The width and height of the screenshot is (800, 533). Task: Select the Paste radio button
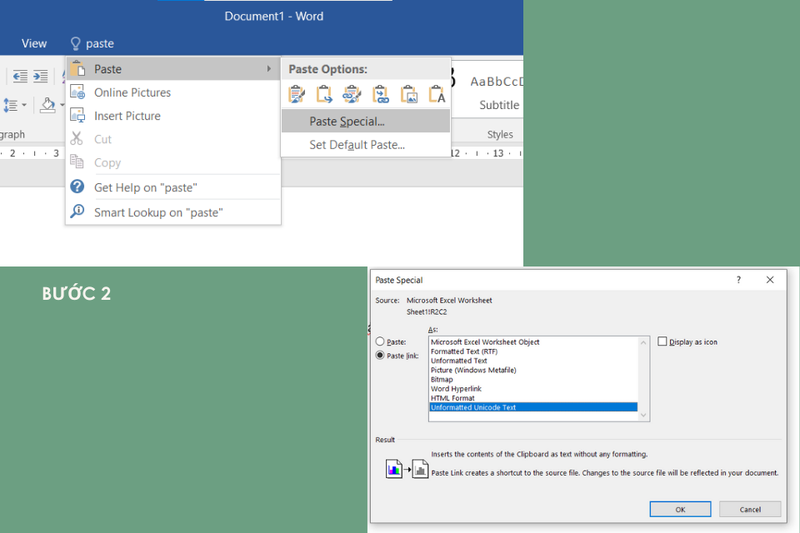tap(380, 341)
